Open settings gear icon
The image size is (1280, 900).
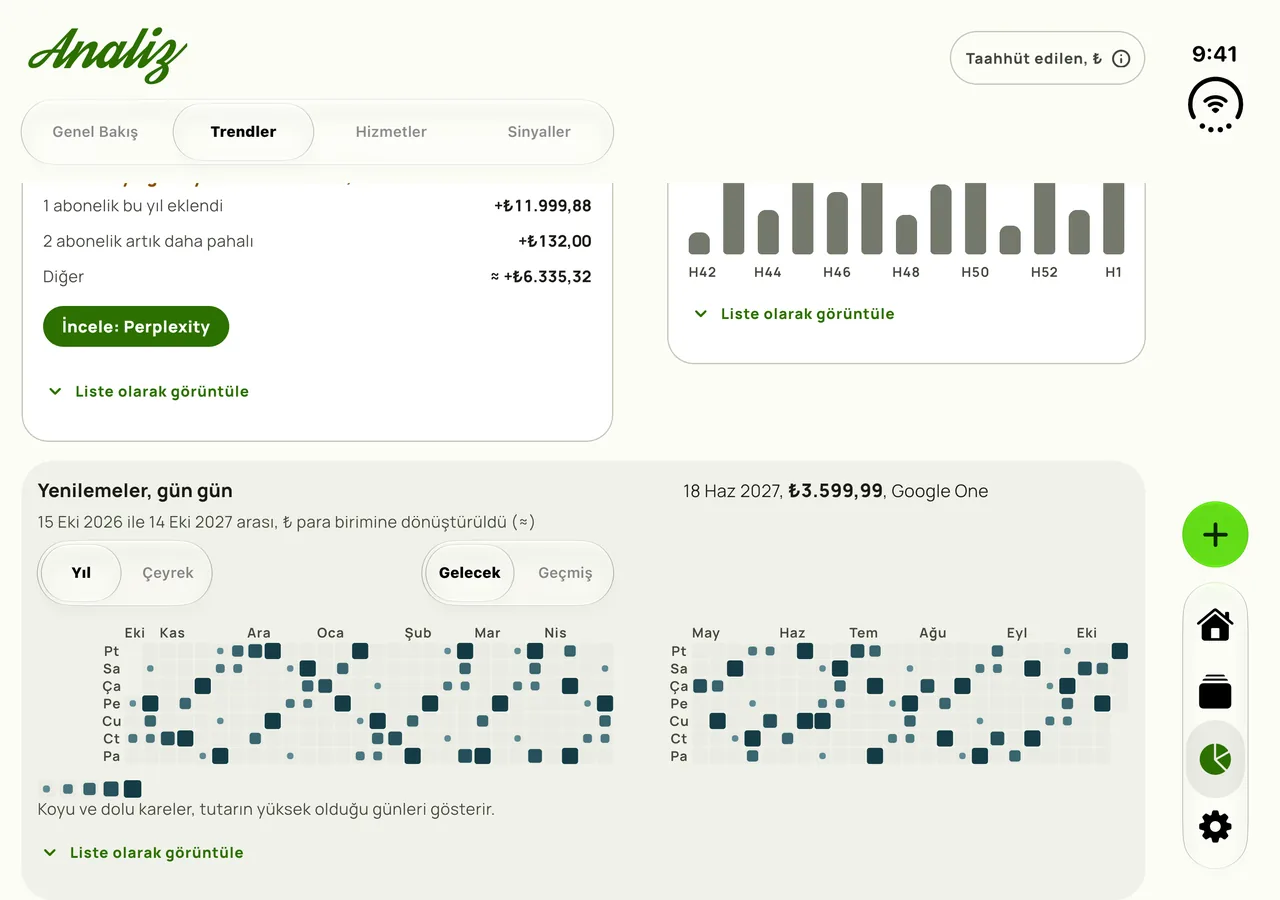(x=1215, y=826)
